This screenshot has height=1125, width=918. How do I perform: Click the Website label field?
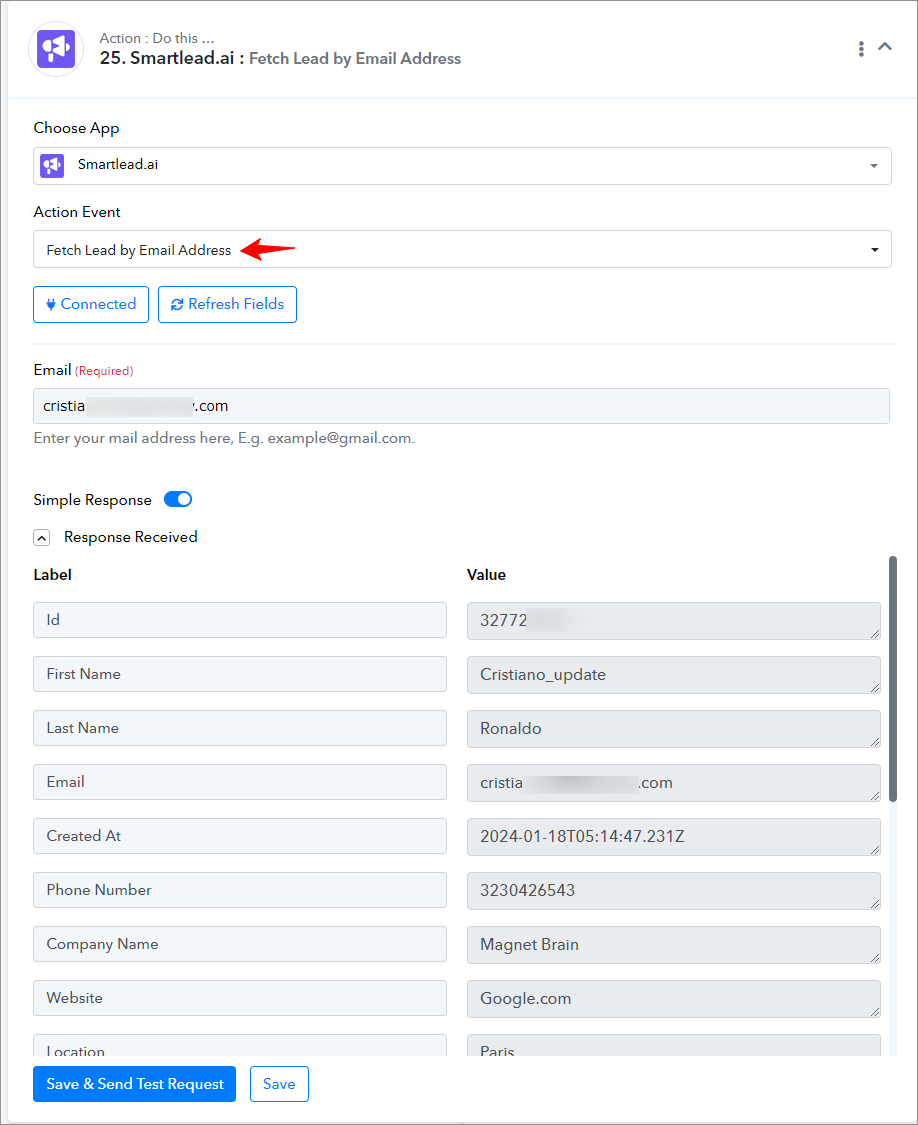pyautogui.click(x=240, y=998)
